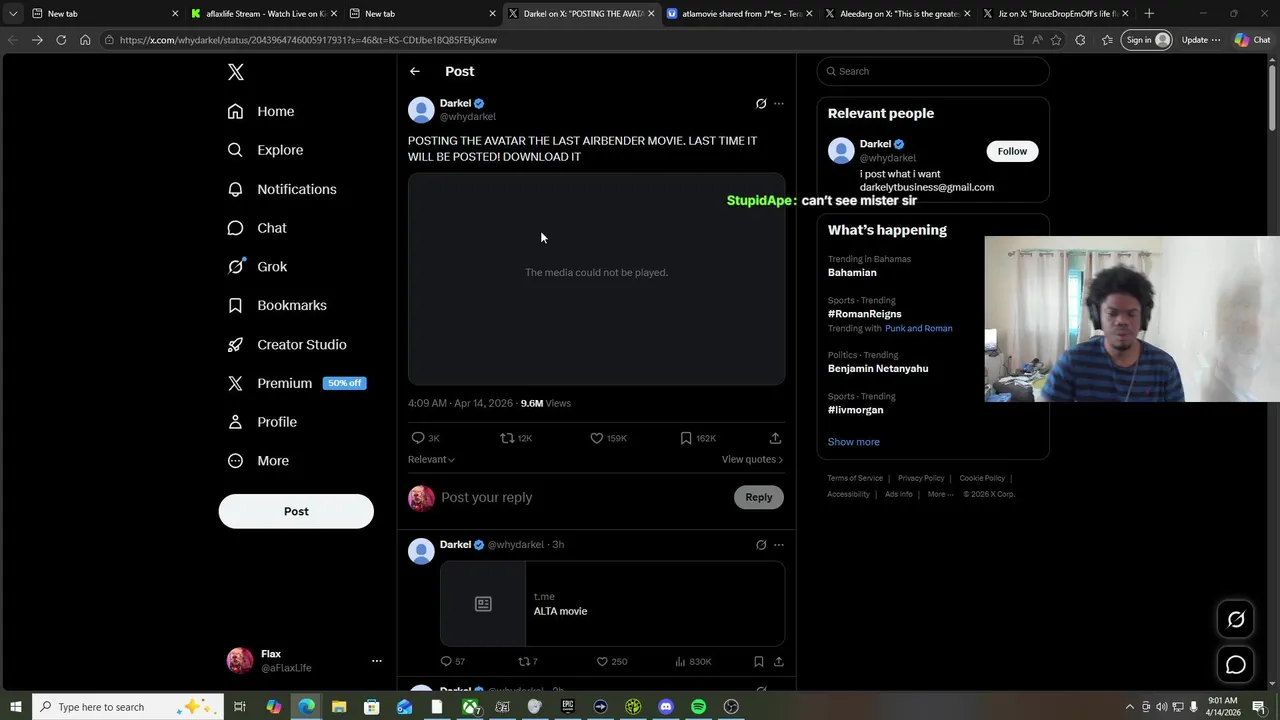Image resolution: width=1280 pixels, height=720 pixels.
Task: Open Notifications in sidebar
Action: (x=282, y=189)
